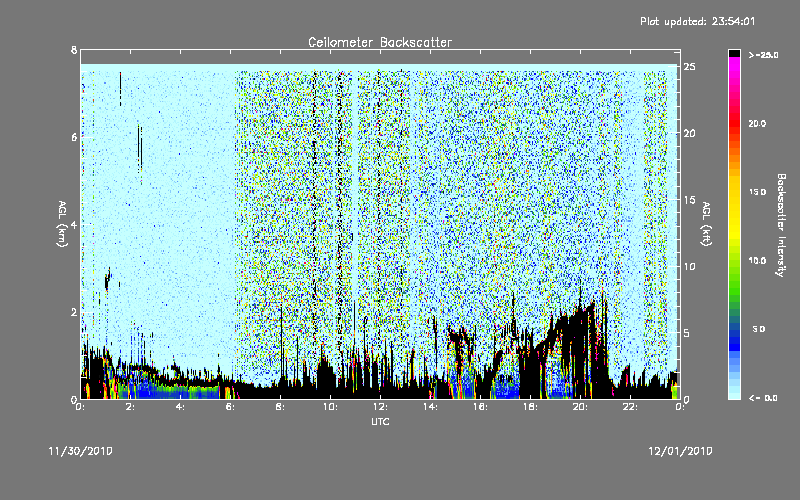The width and height of the screenshot is (800, 500).
Task: Click the '15' tick on the kft axis
Action: [689, 200]
